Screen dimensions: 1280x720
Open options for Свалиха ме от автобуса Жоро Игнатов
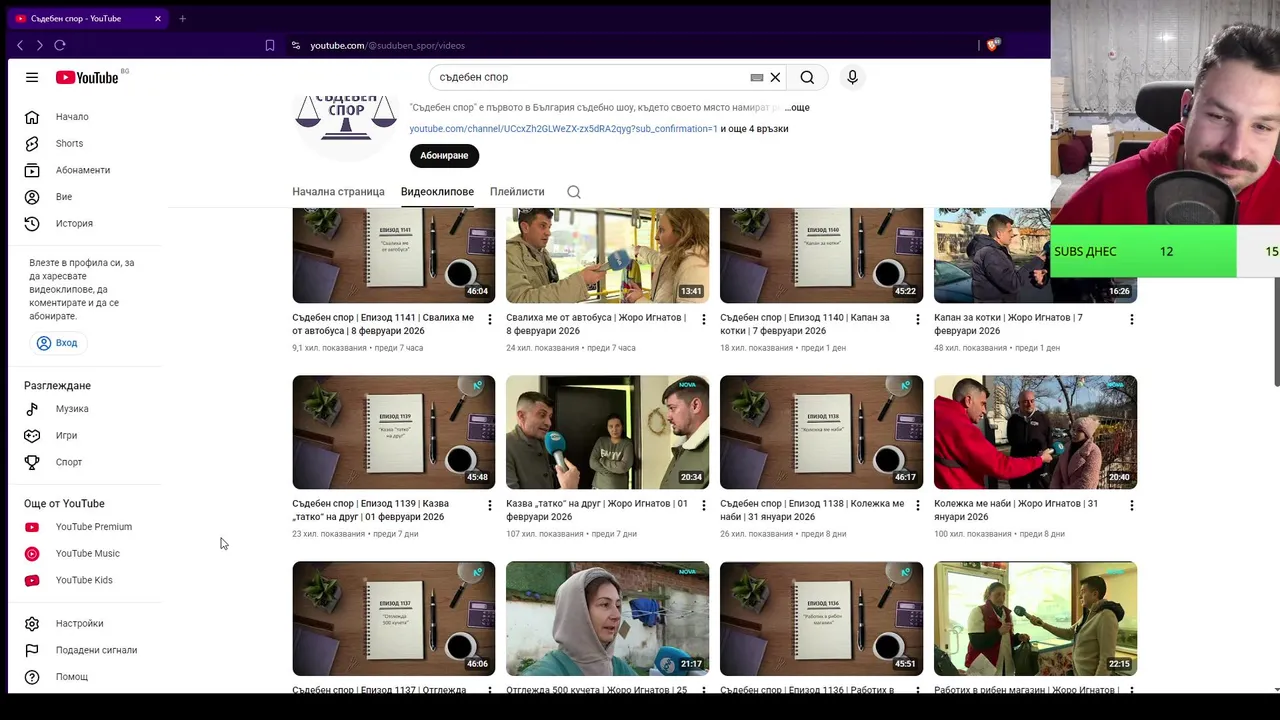[703, 319]
